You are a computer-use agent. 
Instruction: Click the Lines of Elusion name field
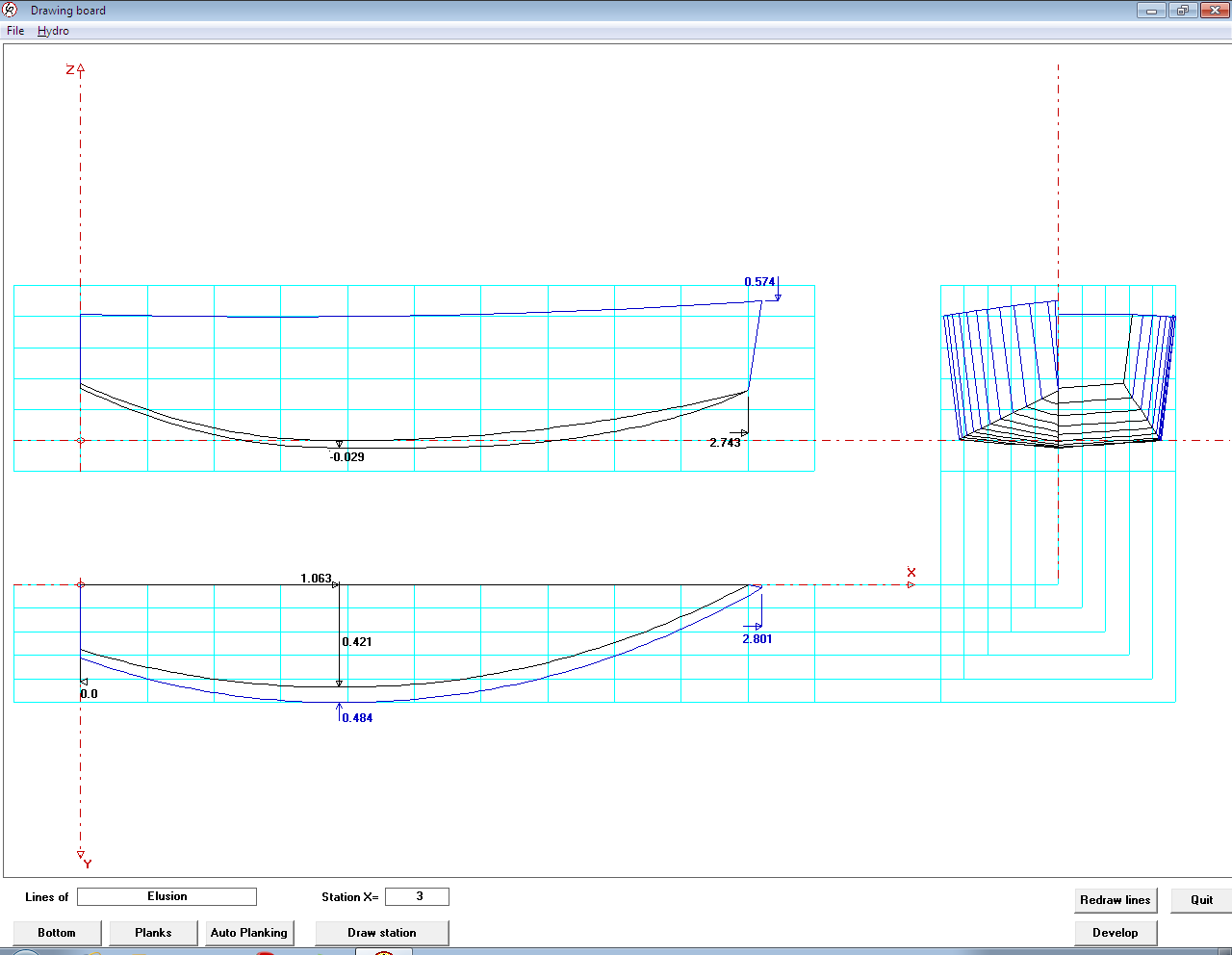(x=167, y=896)
